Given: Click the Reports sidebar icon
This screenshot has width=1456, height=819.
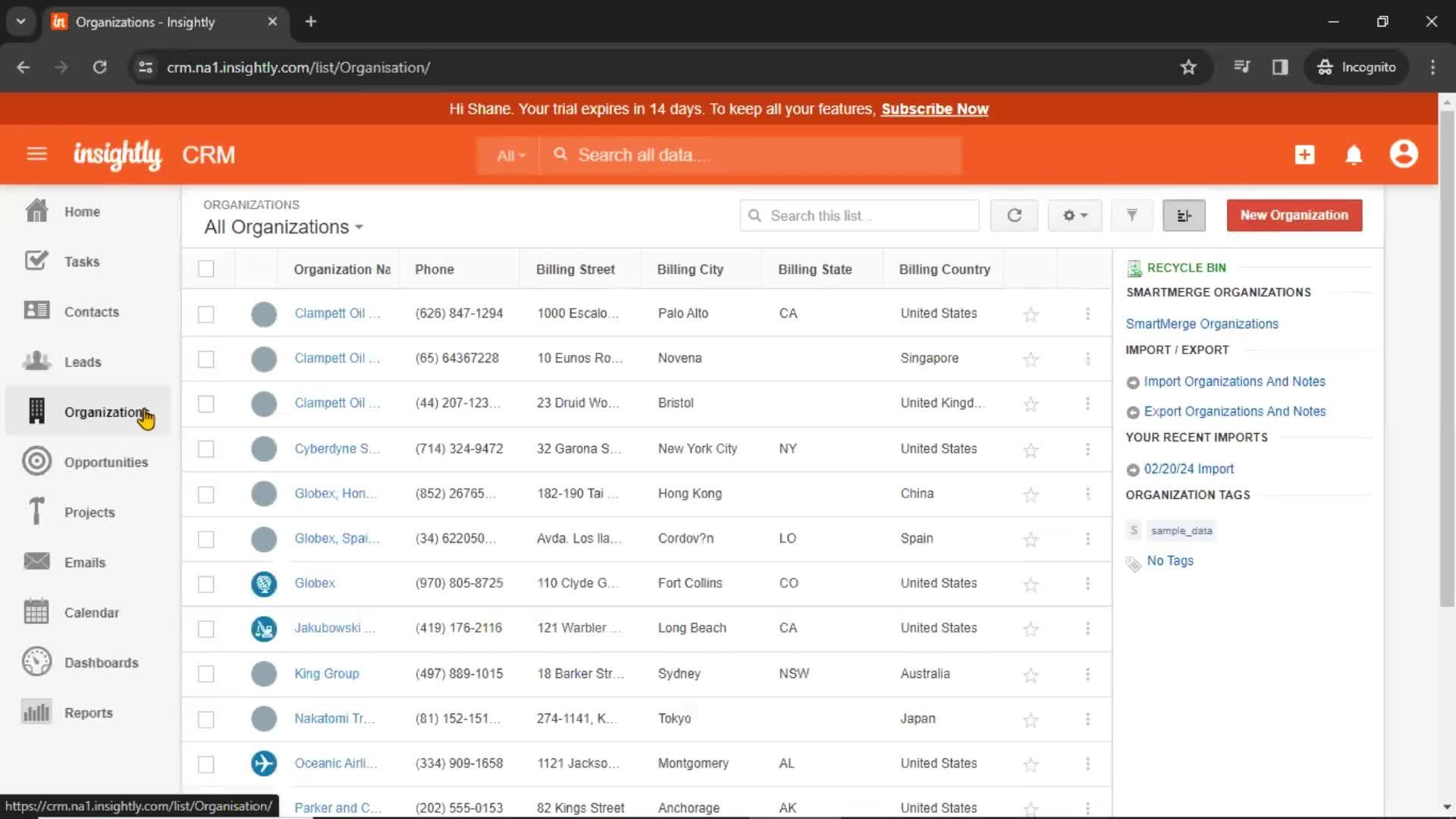Looking at the screenshot, I should click(x=36, y=712).
